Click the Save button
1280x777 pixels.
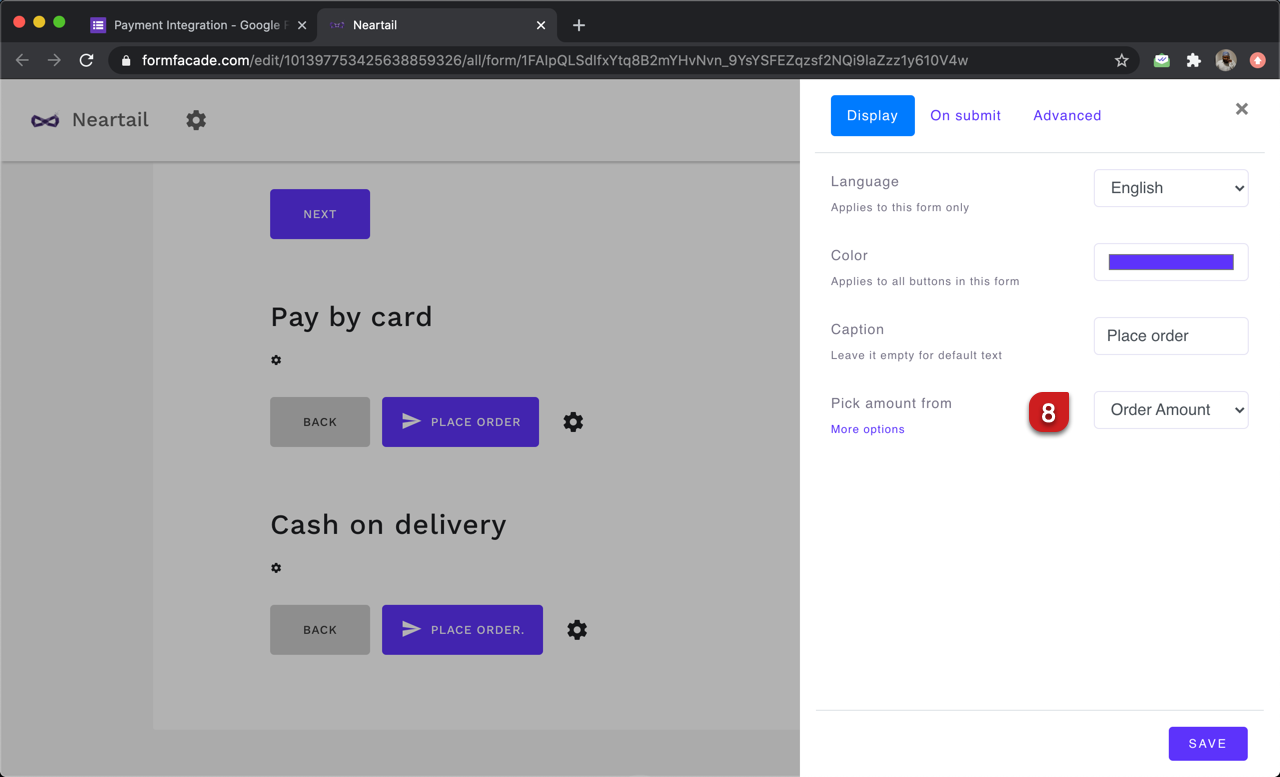pyautogui.click(x=1207, y=744)
